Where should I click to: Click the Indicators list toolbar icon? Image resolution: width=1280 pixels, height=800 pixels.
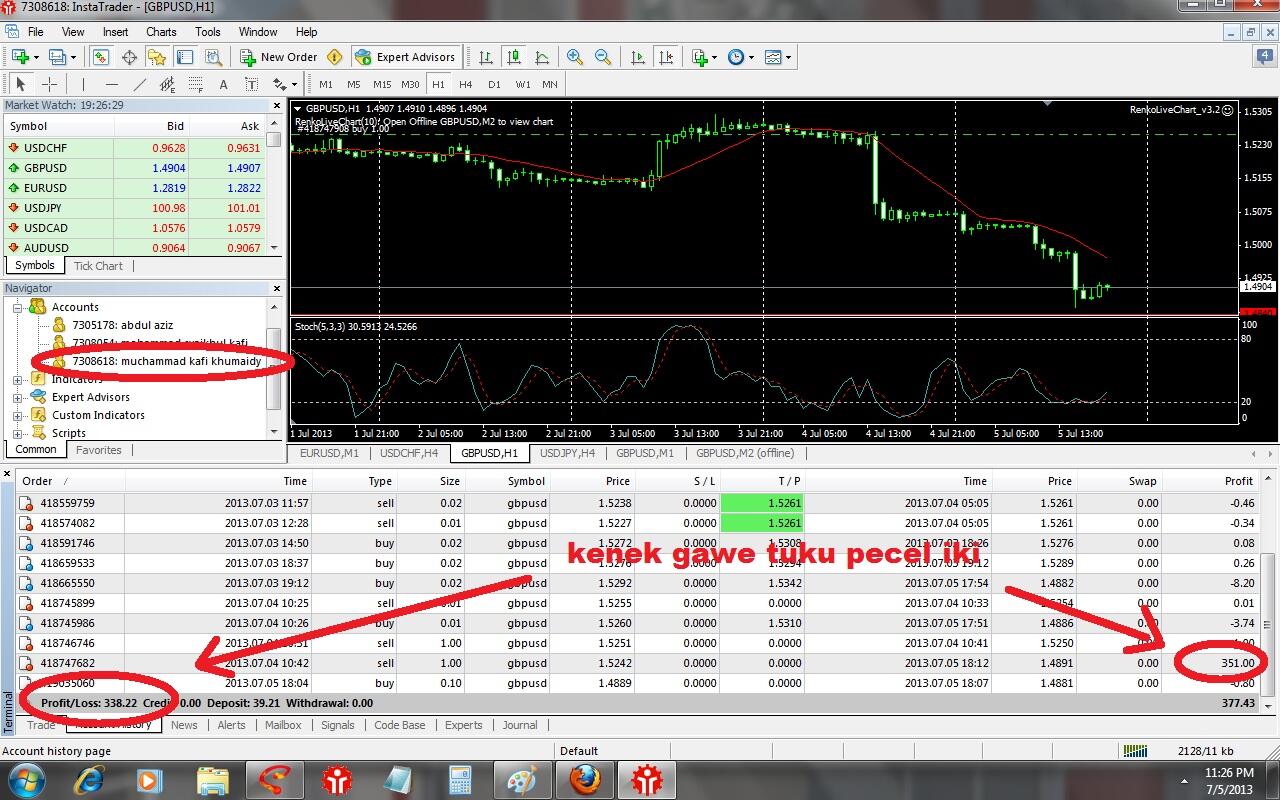click(x=699, y=57)
